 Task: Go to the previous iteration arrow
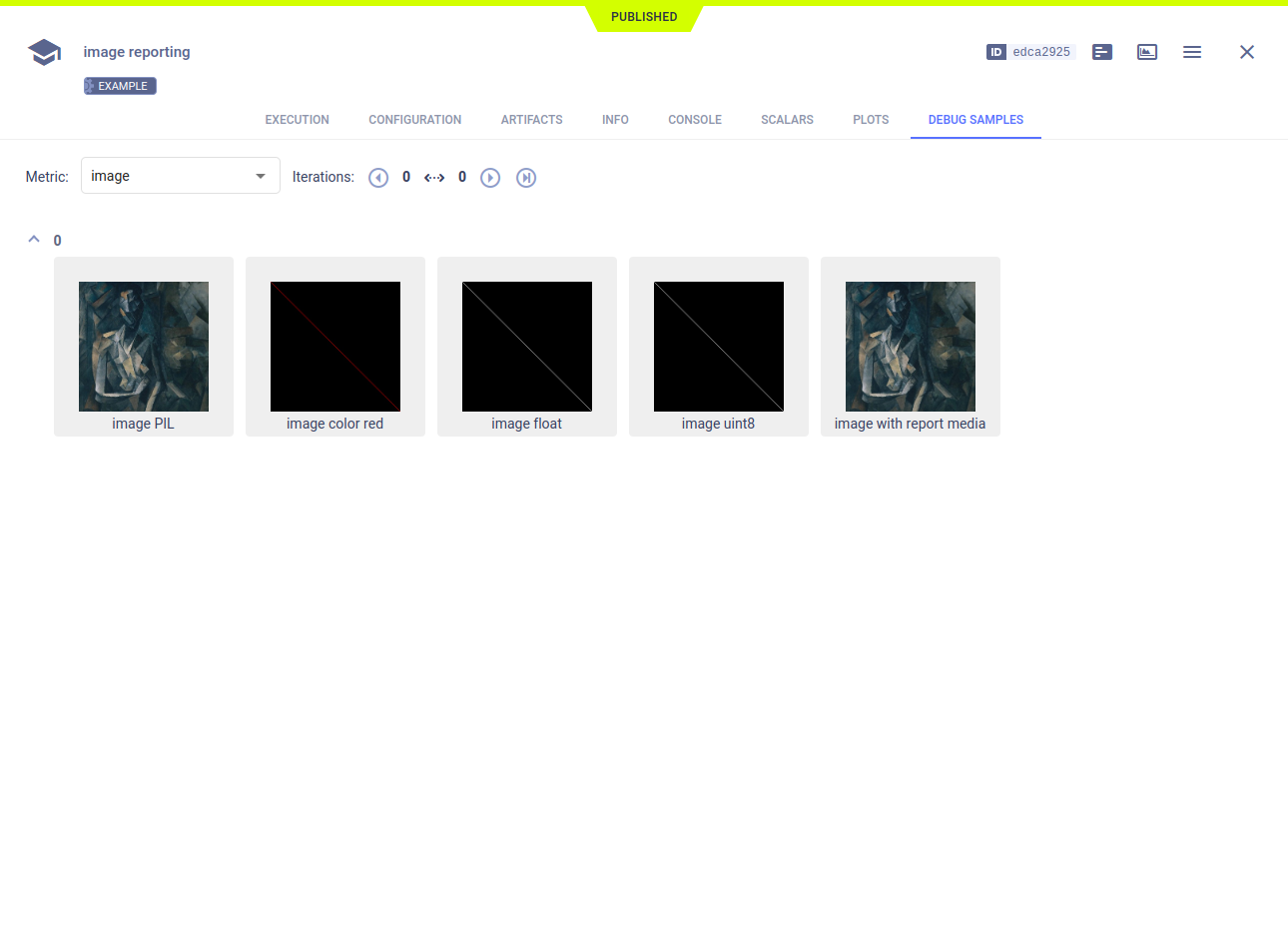tap(378, 177)
